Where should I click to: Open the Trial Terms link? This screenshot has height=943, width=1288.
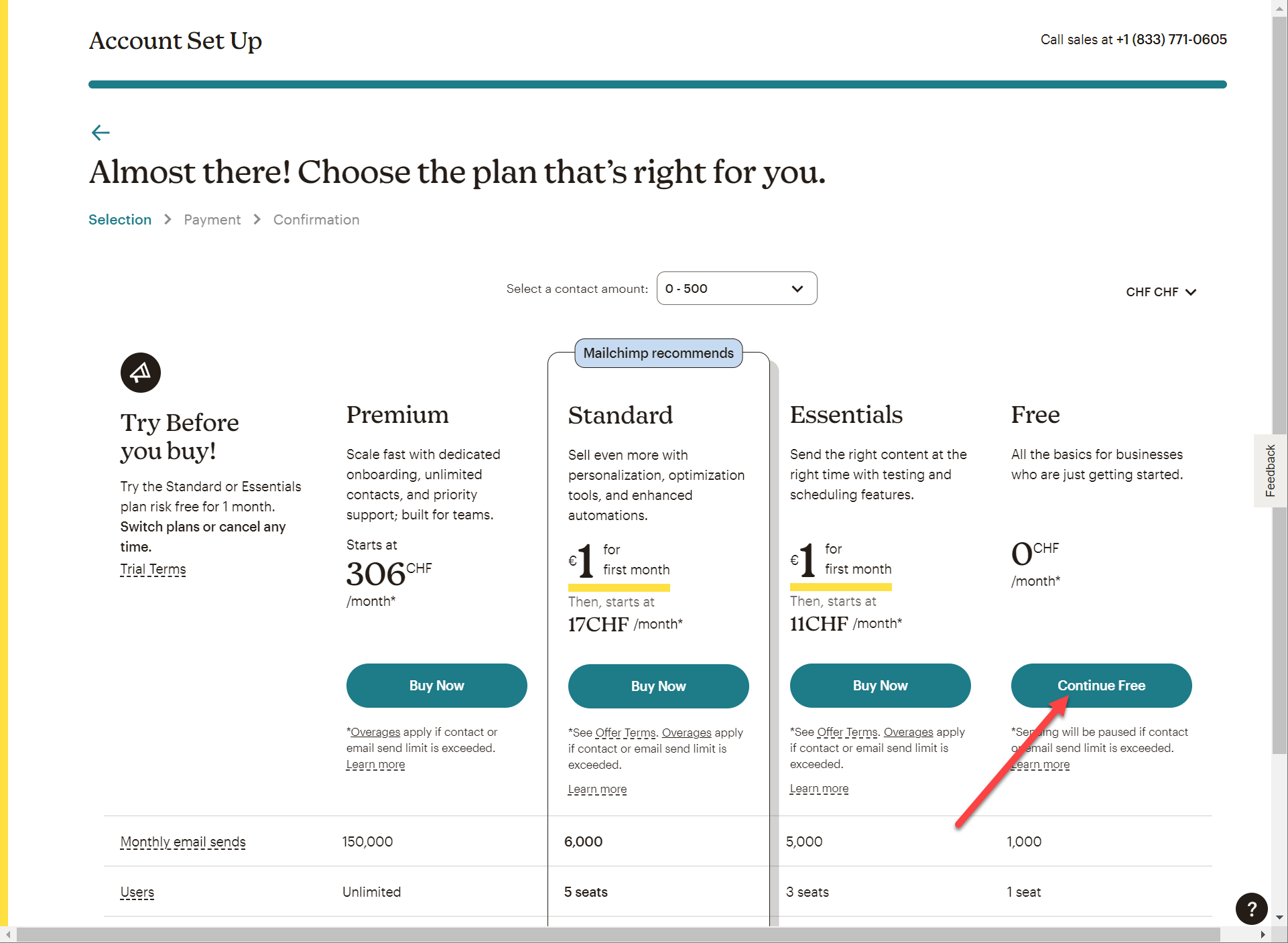click(153, 570)
